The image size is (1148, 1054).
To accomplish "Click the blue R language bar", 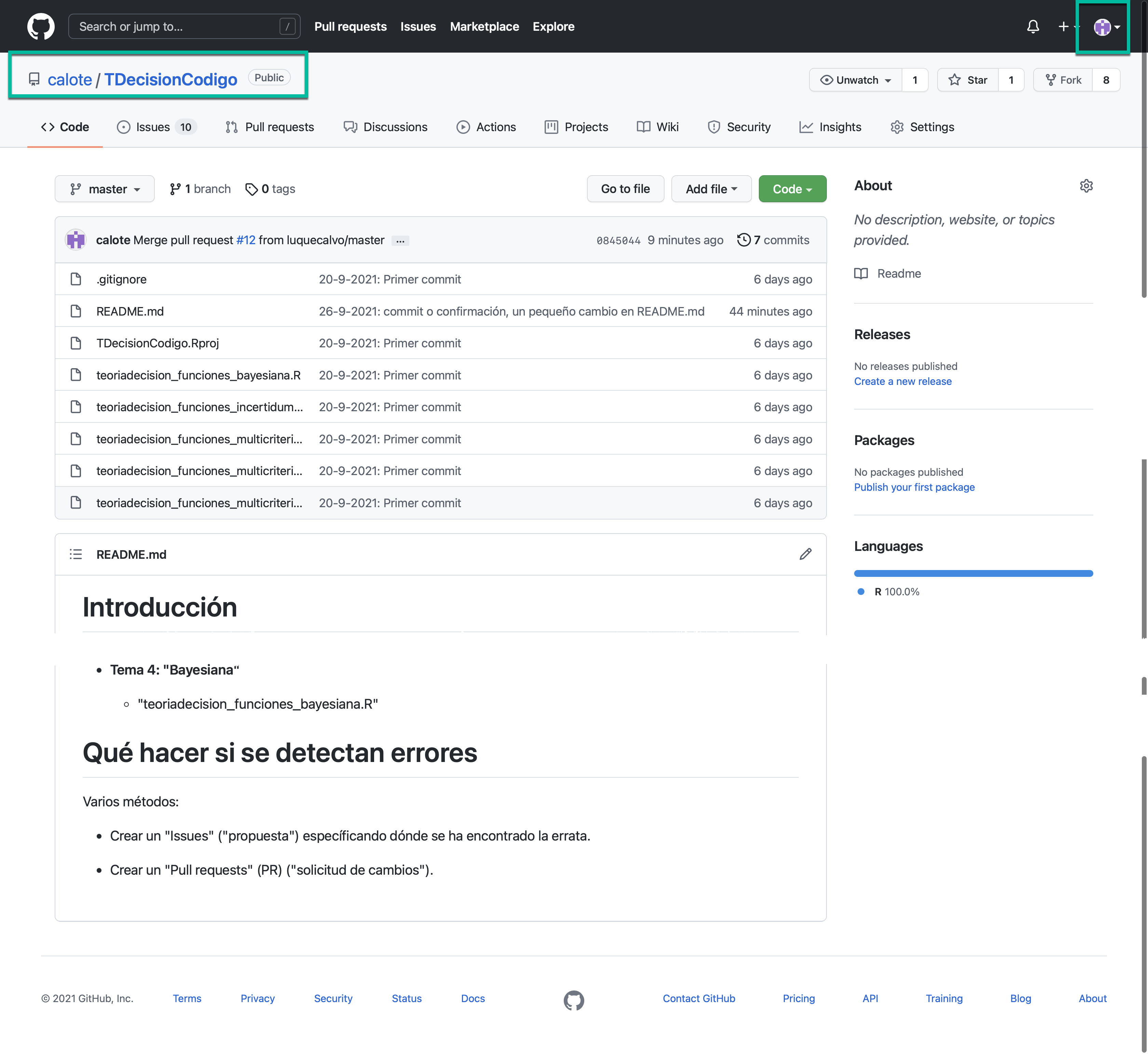I will [973, 573].
